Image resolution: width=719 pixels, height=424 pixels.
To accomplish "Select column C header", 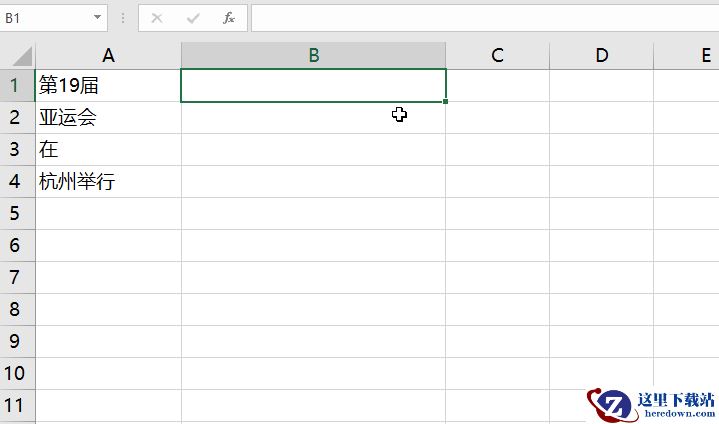I will 498,55.
